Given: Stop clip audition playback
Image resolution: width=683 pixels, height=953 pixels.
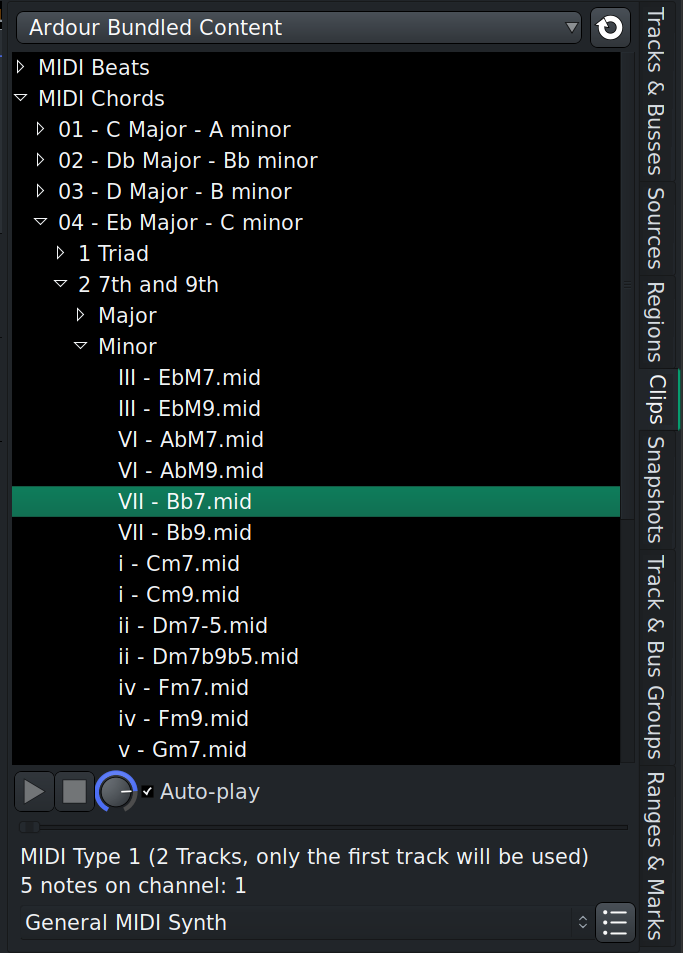Looking at the screenshot, I should click(74, 792).
